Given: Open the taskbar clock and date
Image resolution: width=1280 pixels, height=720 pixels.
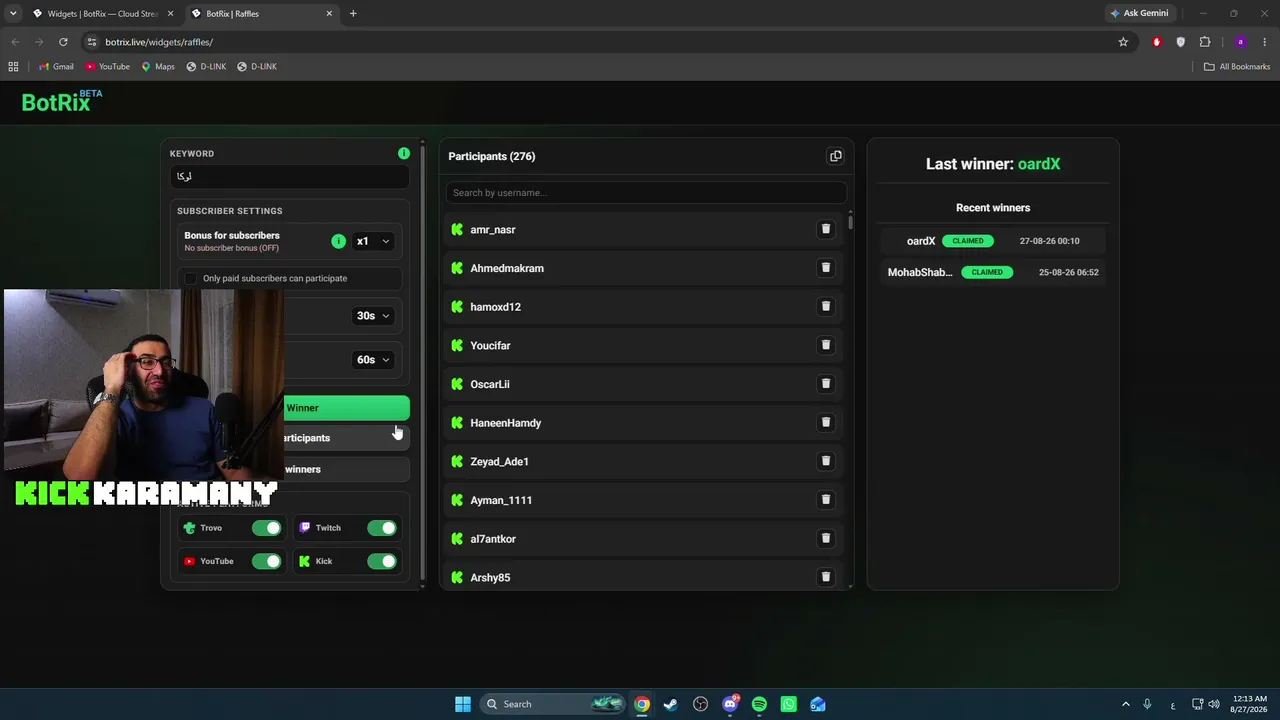Looking at the screenshot, I should click(x=1250, y=704).
